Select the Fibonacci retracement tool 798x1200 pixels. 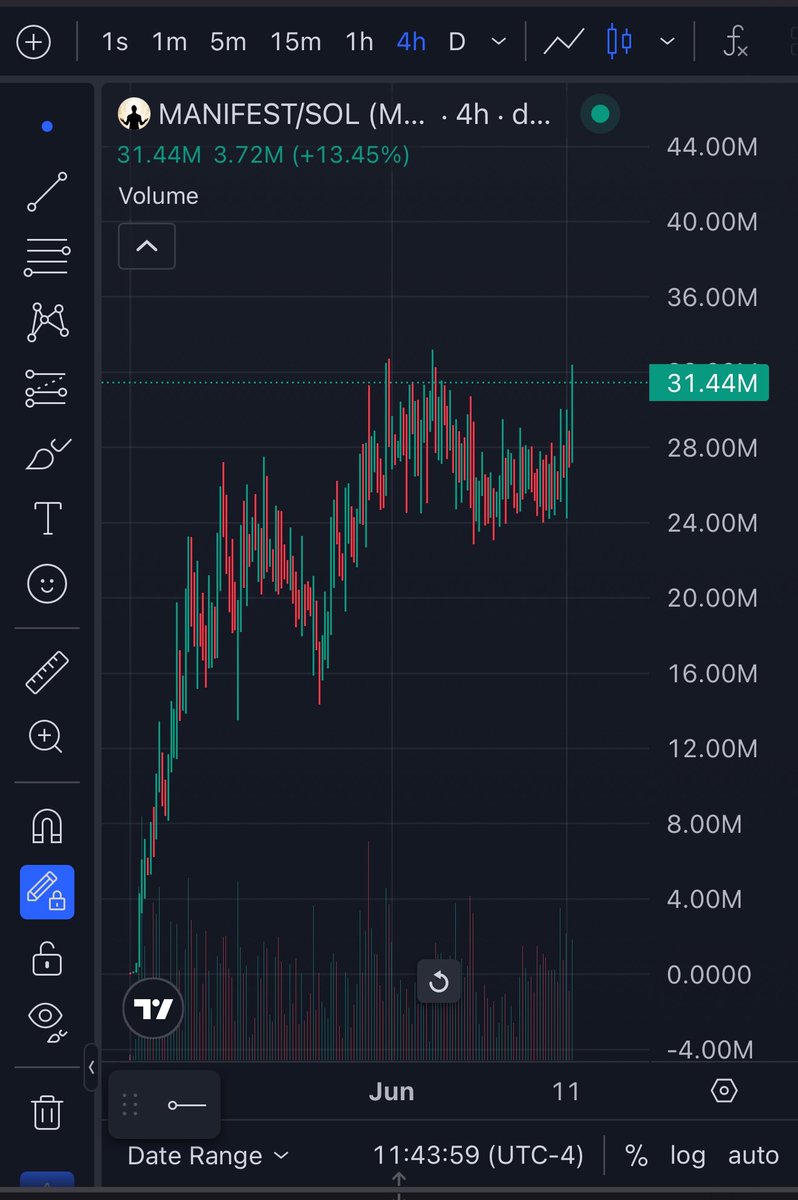(47, 257)
